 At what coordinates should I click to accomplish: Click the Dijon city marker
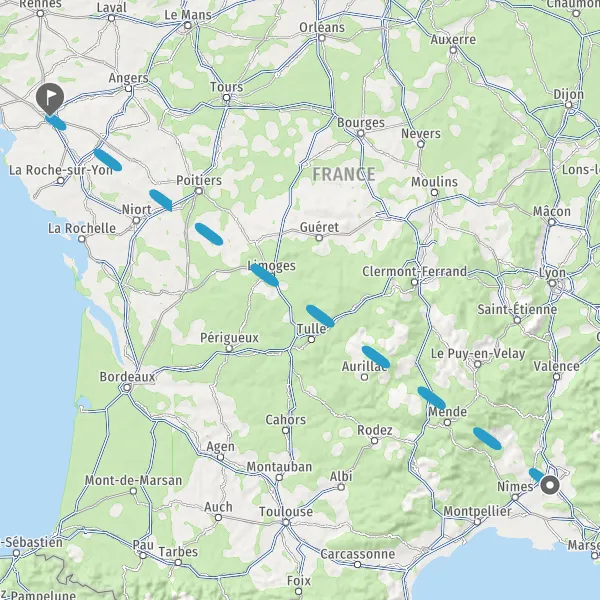click(569, 105)
